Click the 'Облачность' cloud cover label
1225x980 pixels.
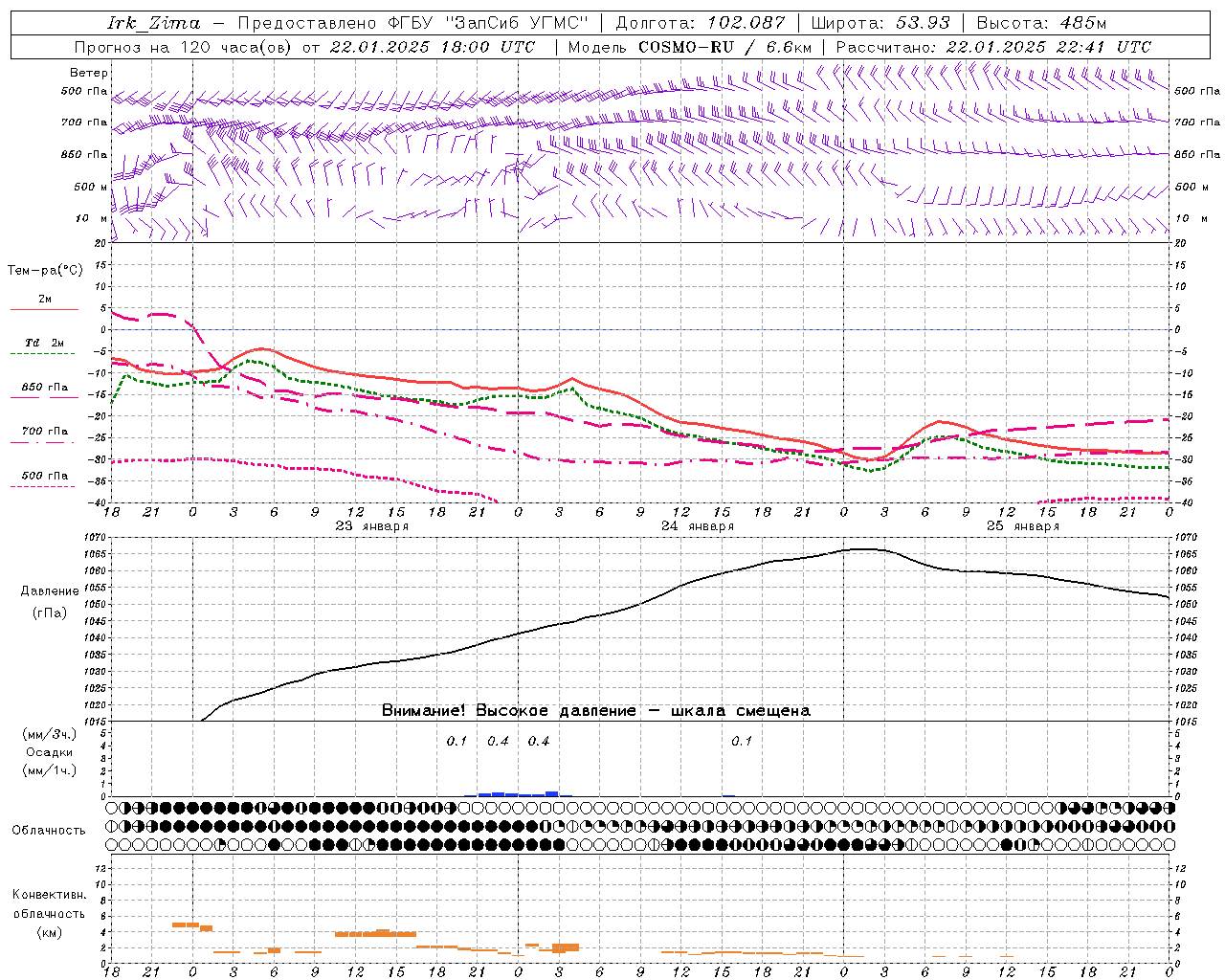click(49, 831)
